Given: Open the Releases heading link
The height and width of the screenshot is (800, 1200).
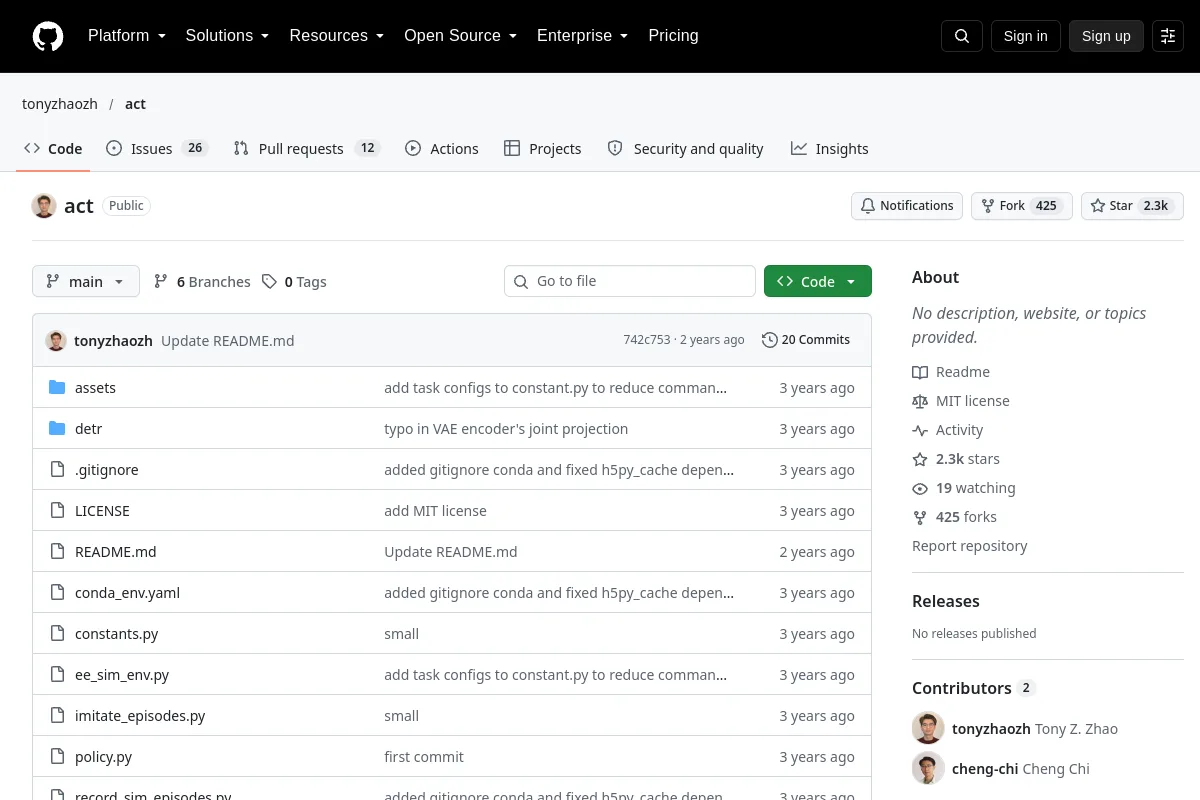Looking at the screenshot, I should tap(946, 601).
